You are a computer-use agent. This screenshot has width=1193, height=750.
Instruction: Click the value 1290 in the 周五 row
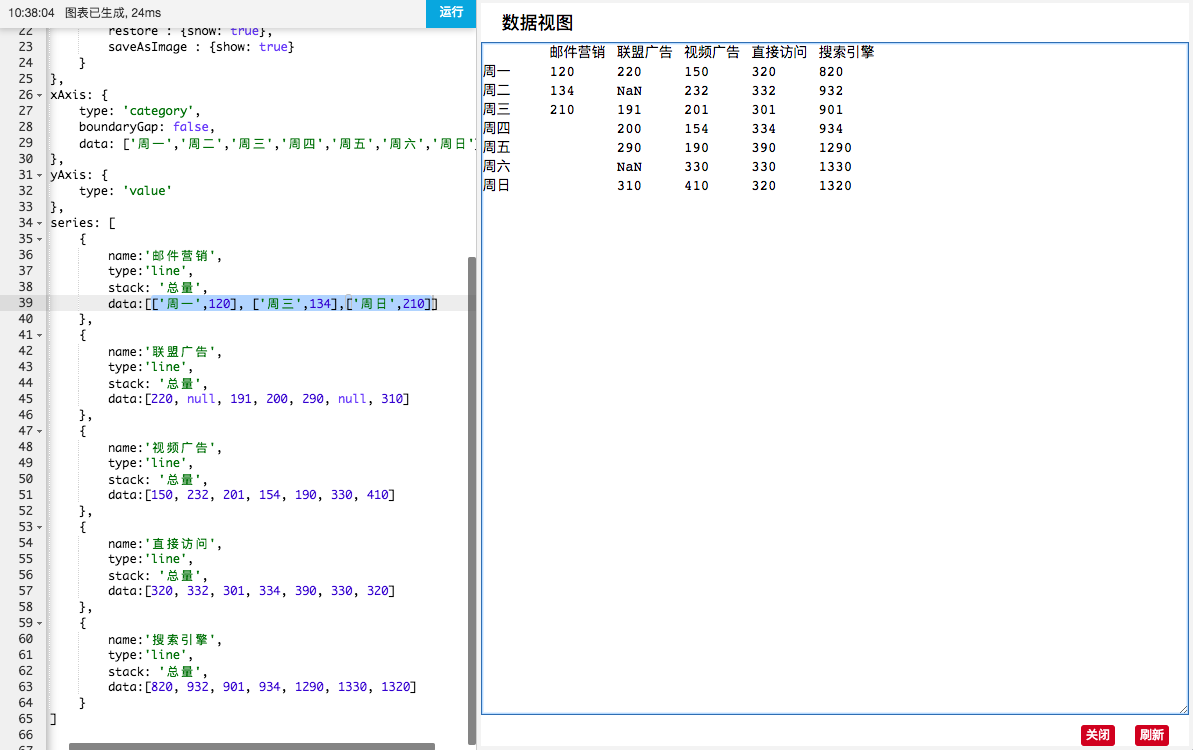[x=835, y=148]
